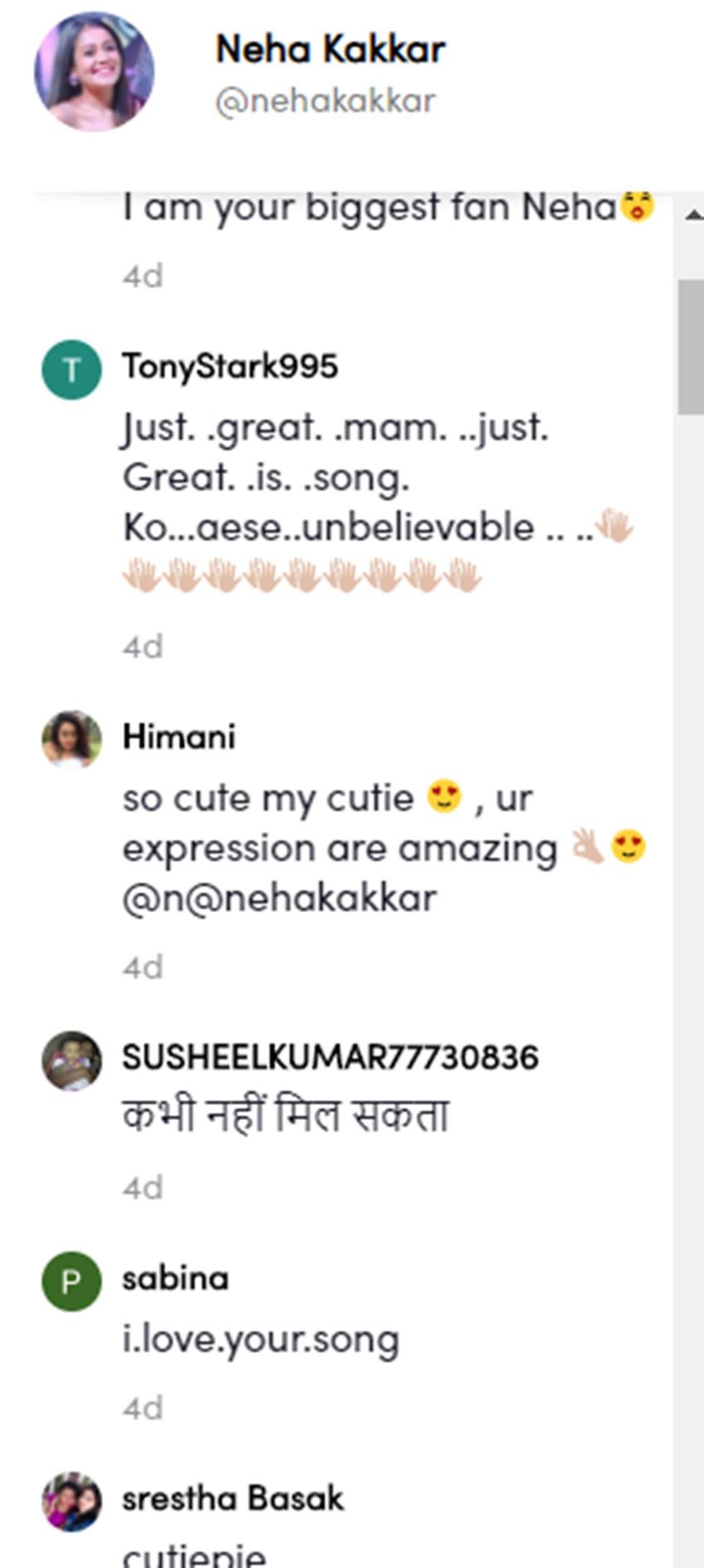The image size is (704, 1568).
Task: Click srestha Basak's avatar photo
Action: point(72,1502)
